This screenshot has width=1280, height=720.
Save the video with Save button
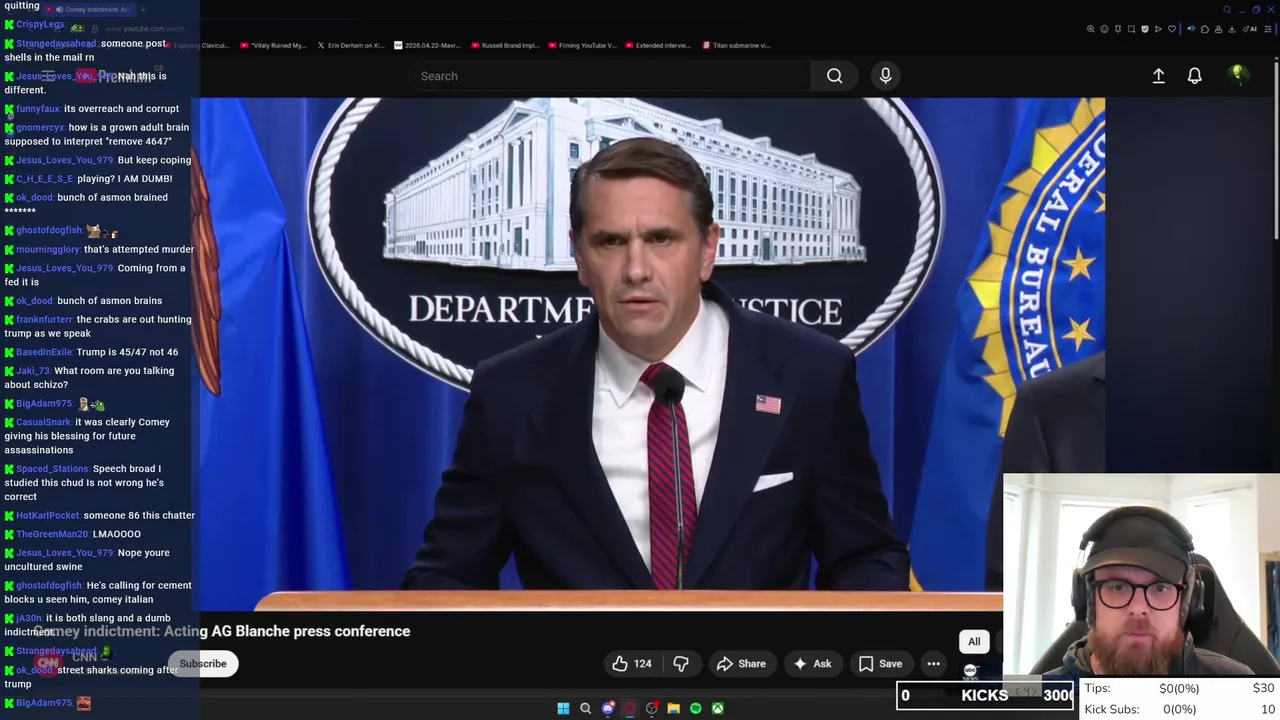[881, 664]
